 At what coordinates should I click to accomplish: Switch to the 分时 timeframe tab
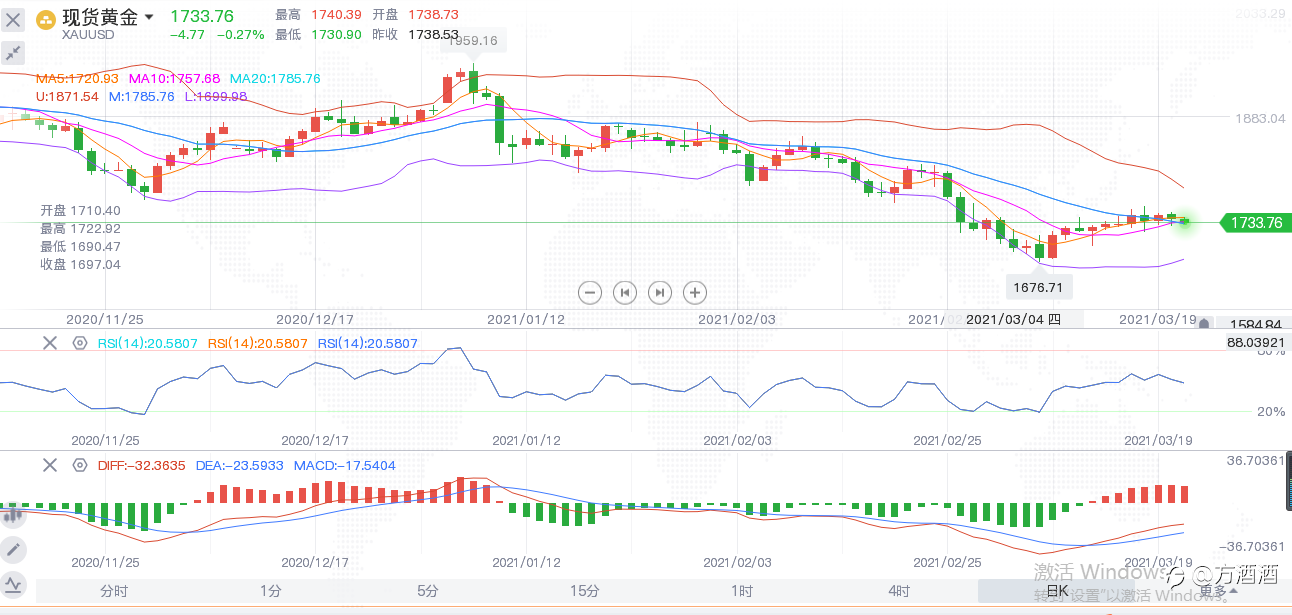pos(114,591)
